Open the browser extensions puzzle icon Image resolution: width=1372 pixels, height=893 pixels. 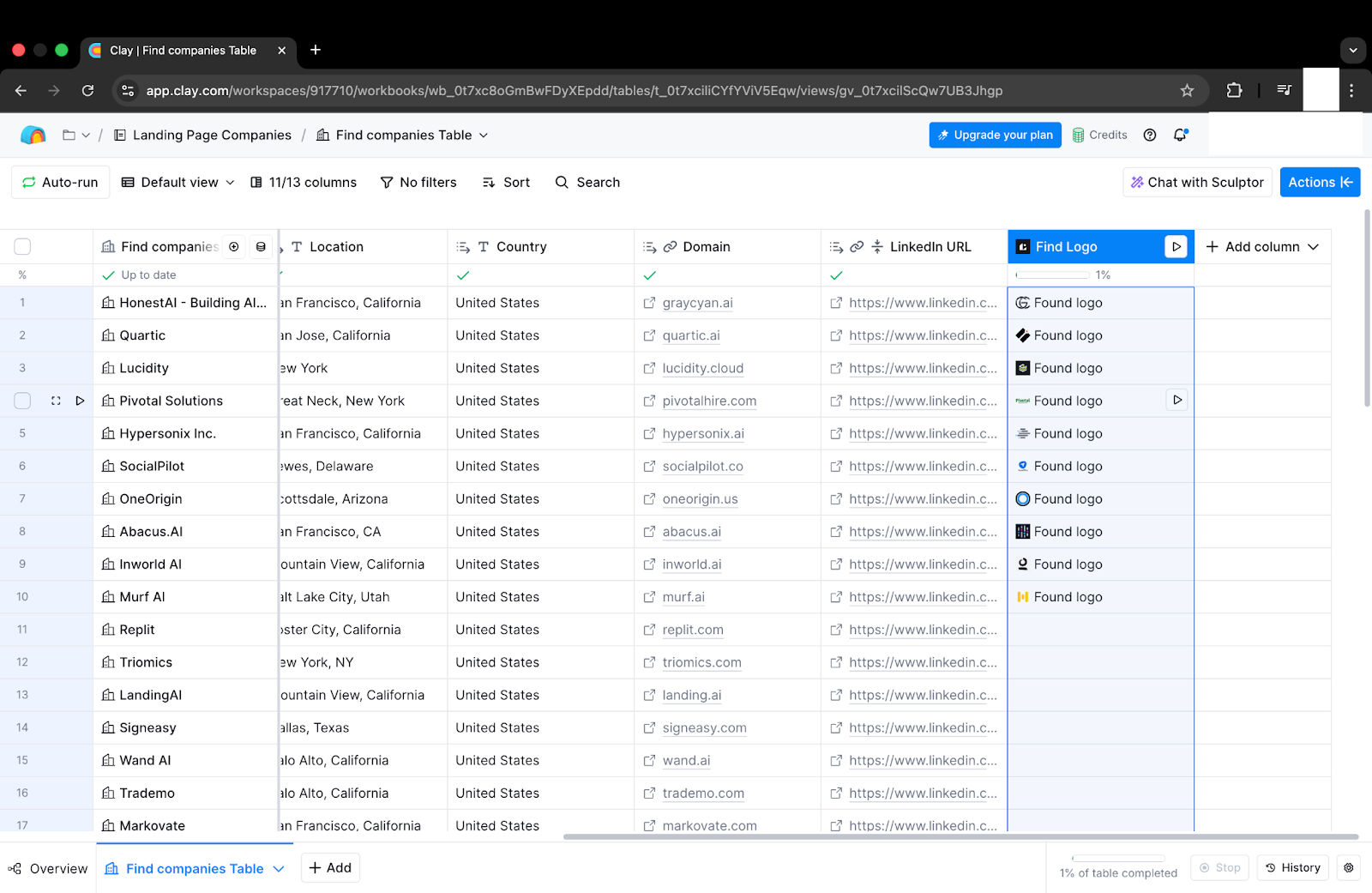click(x=1234, y=90)
